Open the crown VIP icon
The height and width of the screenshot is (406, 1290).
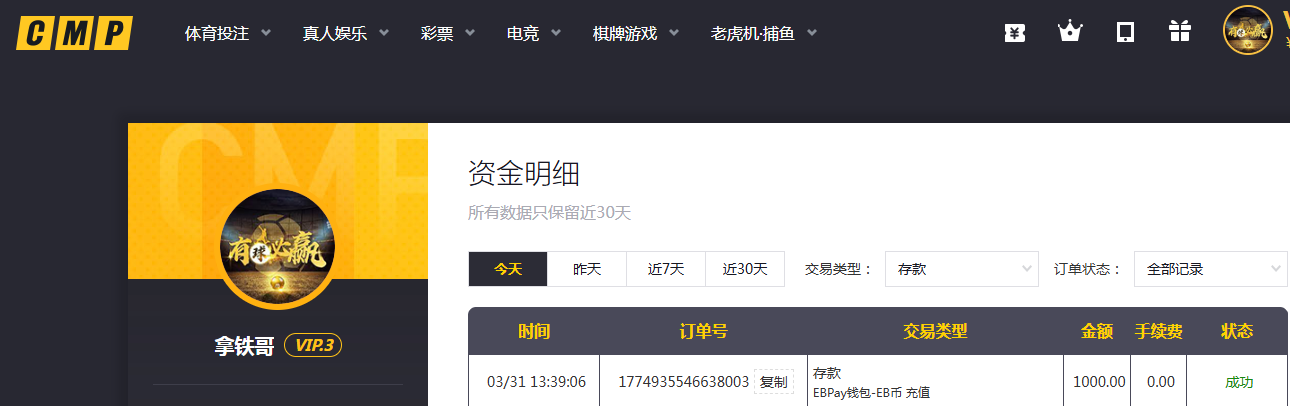point(1070,32)
